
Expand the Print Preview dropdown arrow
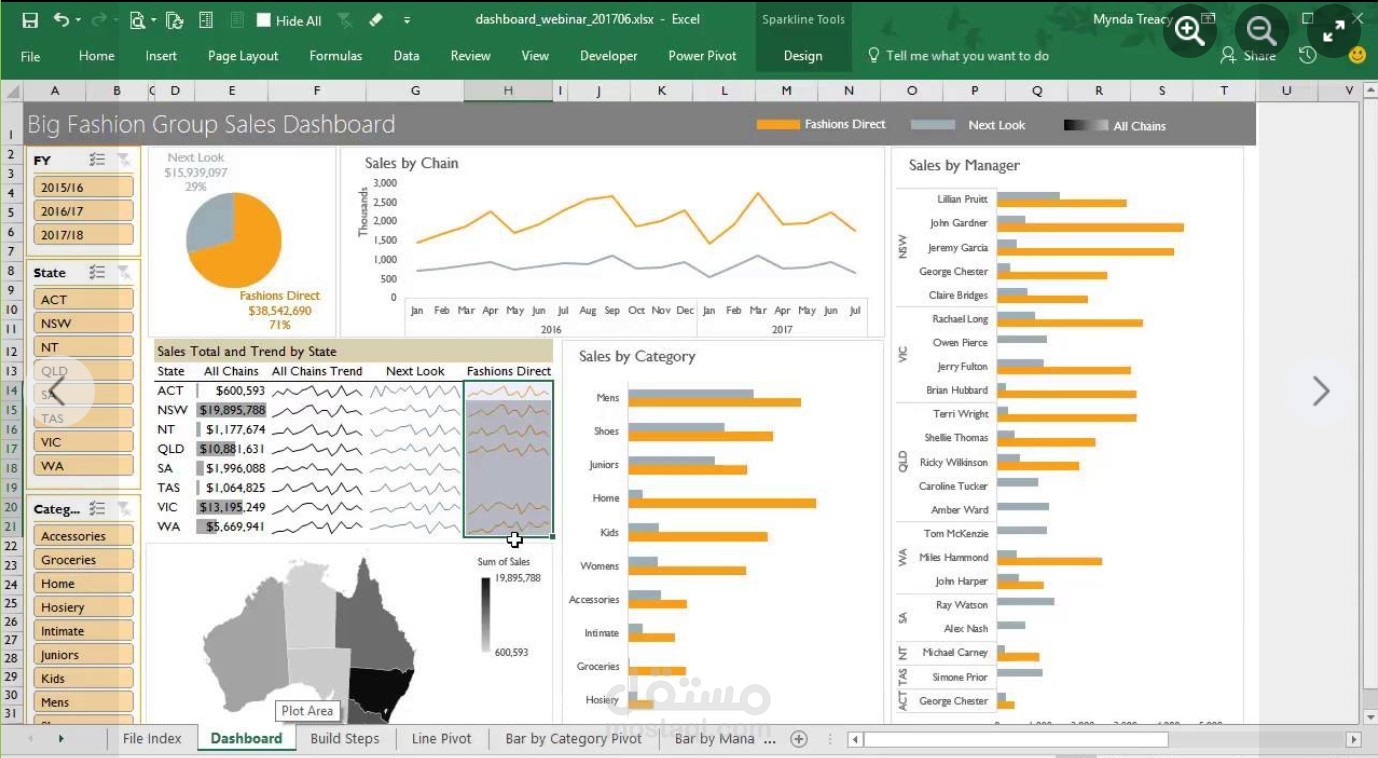(x=152, y=20)
